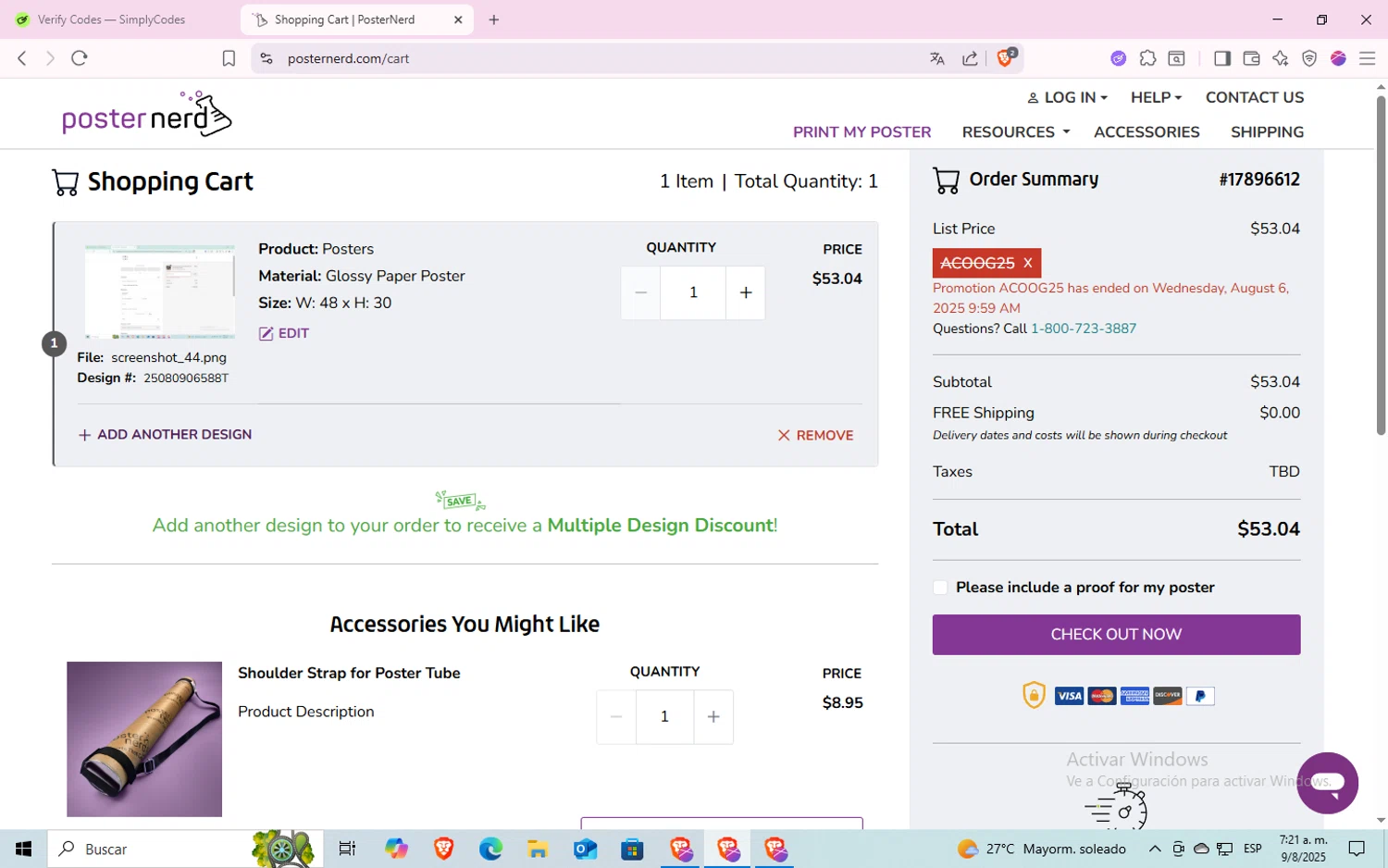Call the 1-800-723-3887 phone link

click(1084, 329)
